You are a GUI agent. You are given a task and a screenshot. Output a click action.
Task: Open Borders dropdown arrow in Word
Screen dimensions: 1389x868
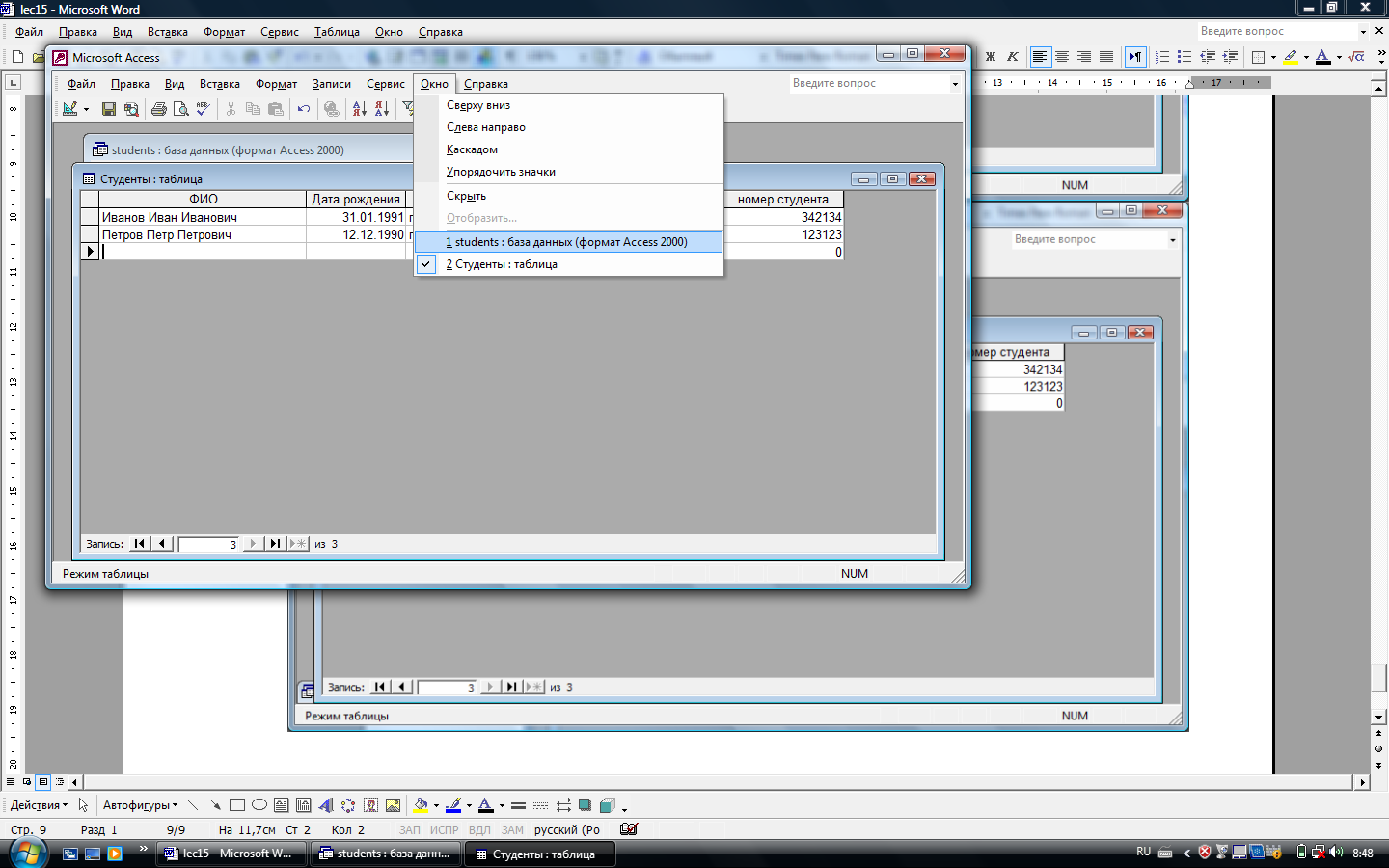tap(1273, 57)
